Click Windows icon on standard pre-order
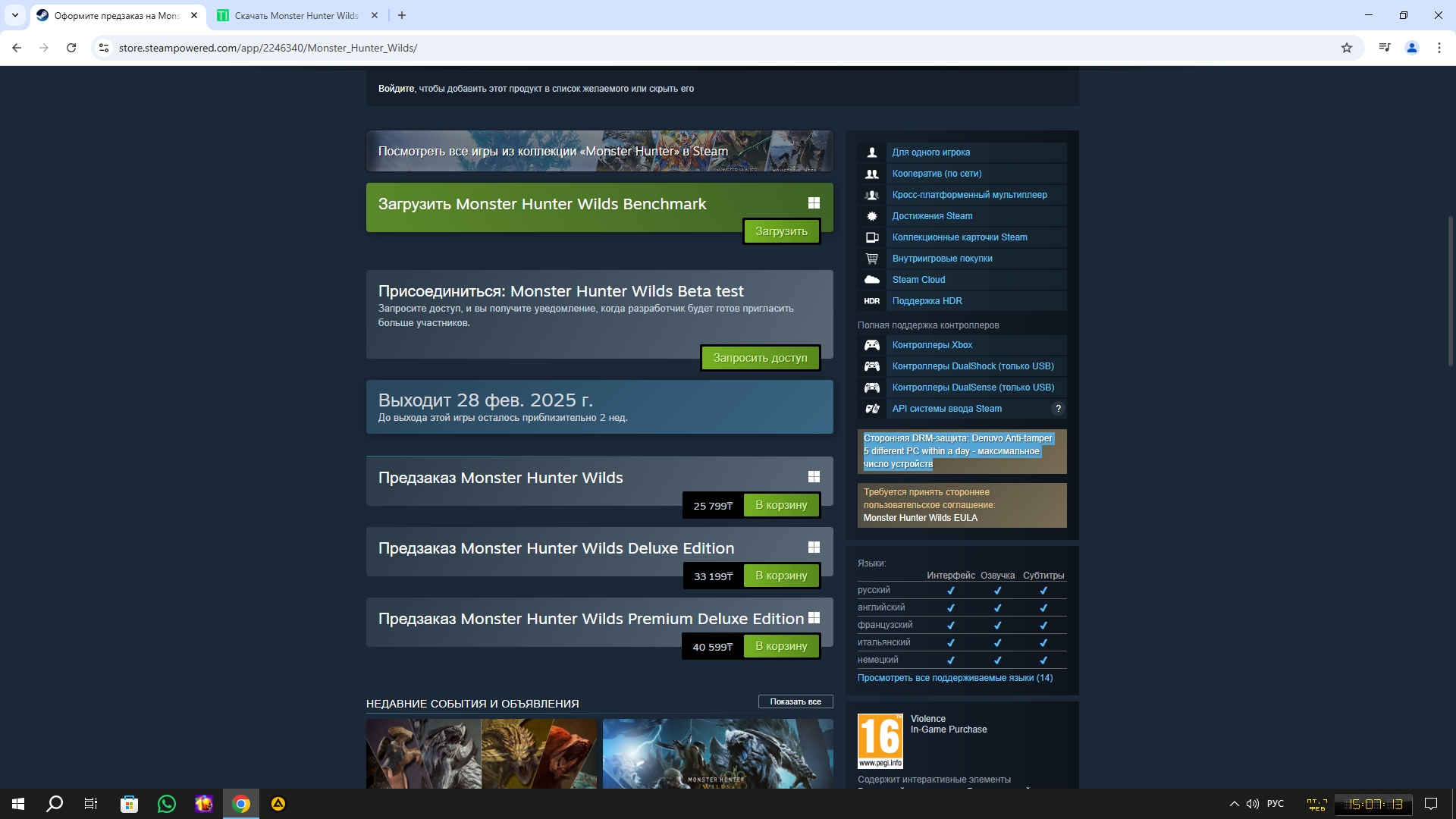Viewport: 1456px width, 819px height. point(814,477)
